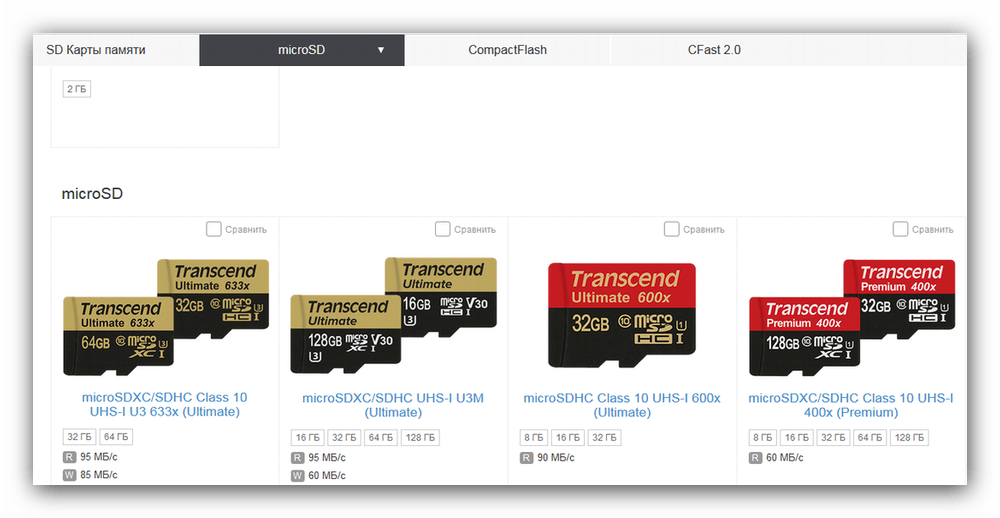Choose 128 ГБ for the U3M Ultimate card
1000x518 pixels.
(420, 438)
